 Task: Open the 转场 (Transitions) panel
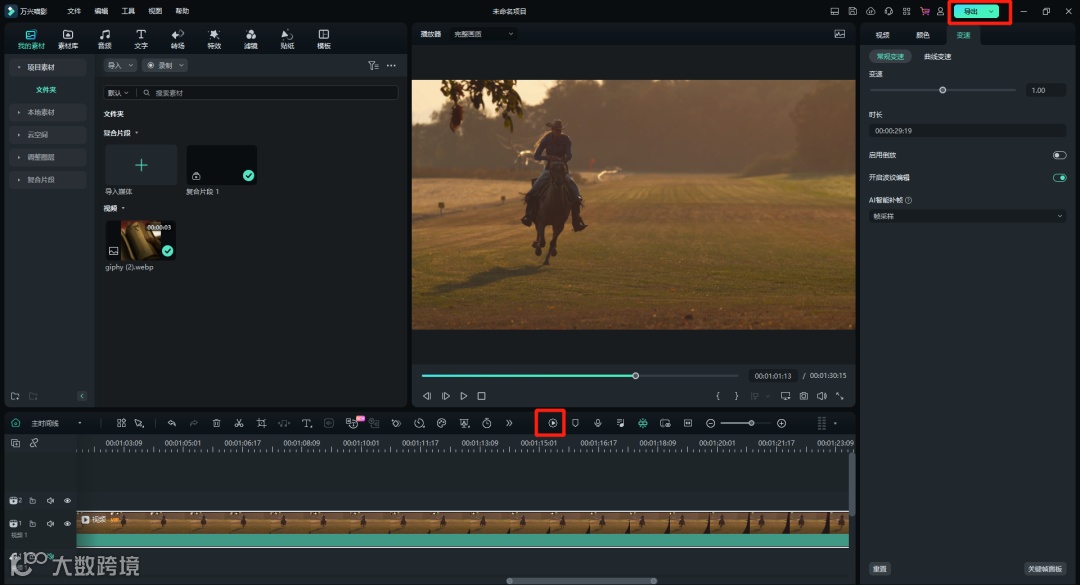[x=177, y=39]
